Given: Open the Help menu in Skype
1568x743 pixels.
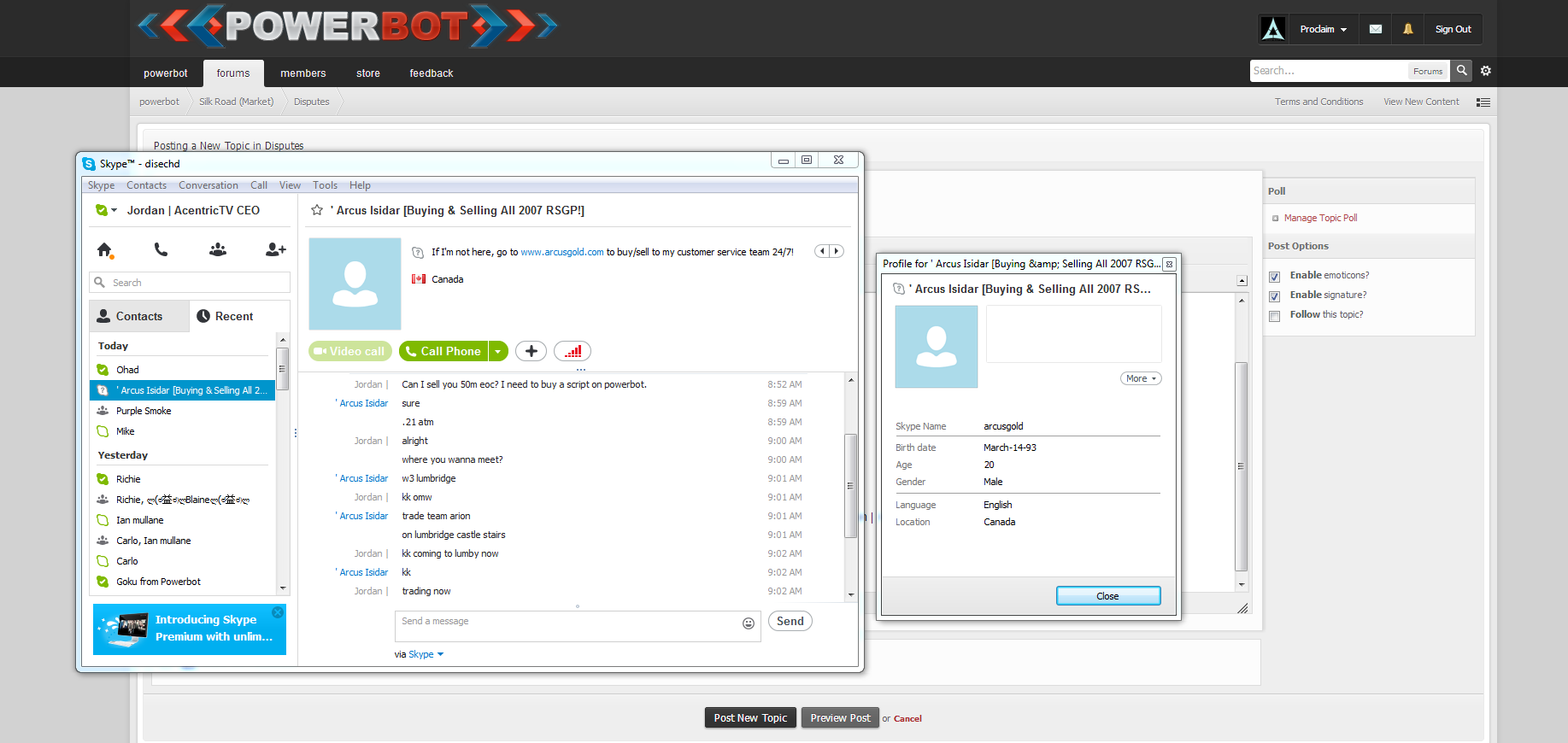Looking at the screenshot, I should click(x=360, y=185).
